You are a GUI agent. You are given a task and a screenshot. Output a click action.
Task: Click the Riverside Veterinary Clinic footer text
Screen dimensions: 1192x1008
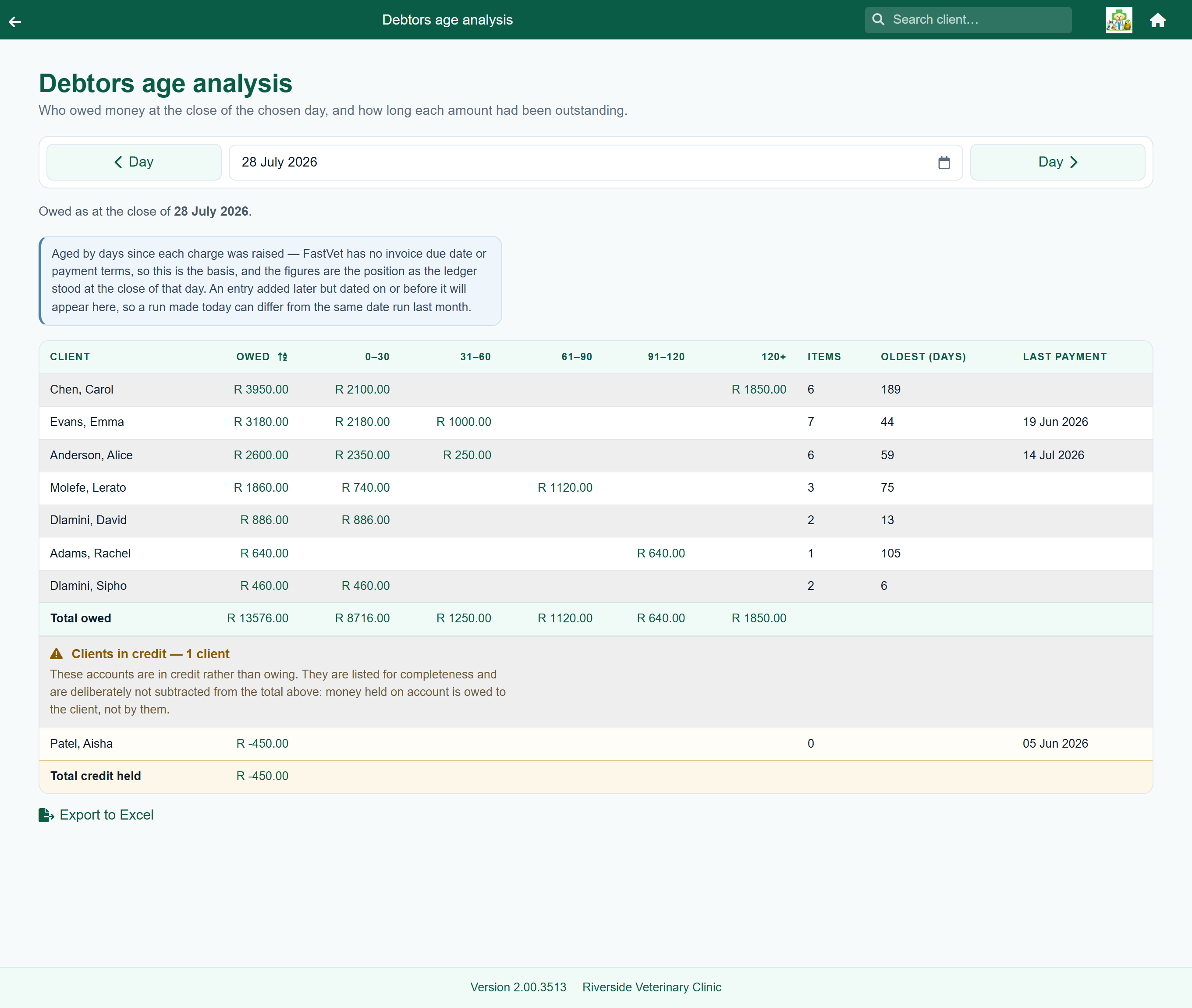[x=651, y=987]
